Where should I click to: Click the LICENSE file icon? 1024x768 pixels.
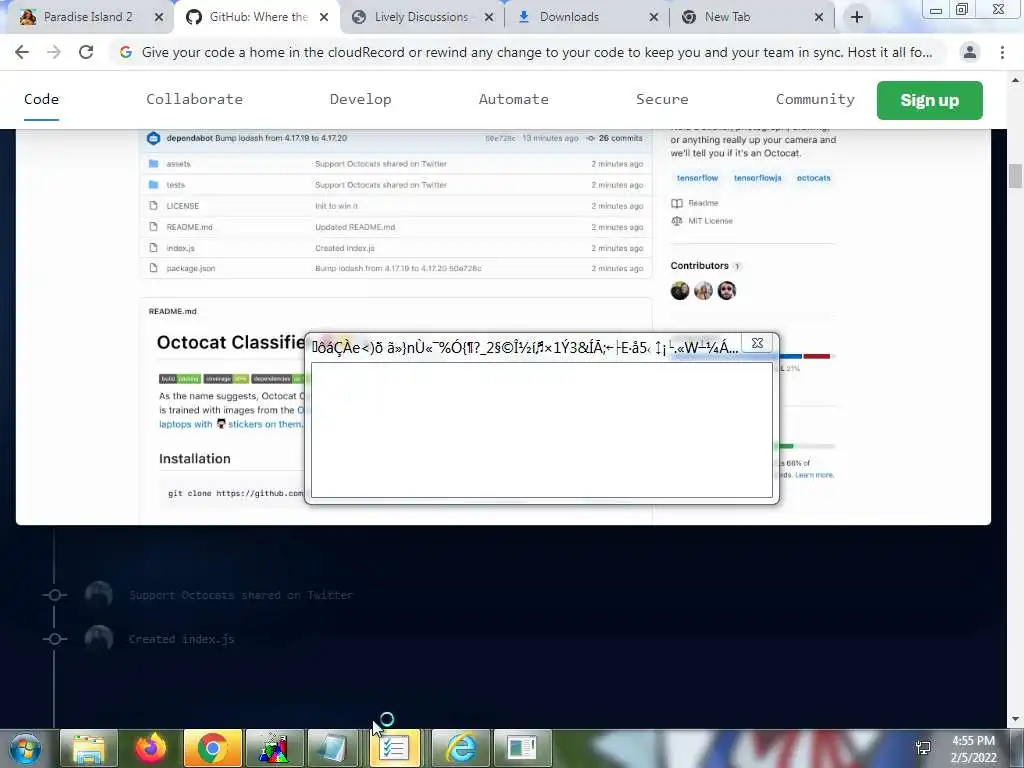[153, 206]
